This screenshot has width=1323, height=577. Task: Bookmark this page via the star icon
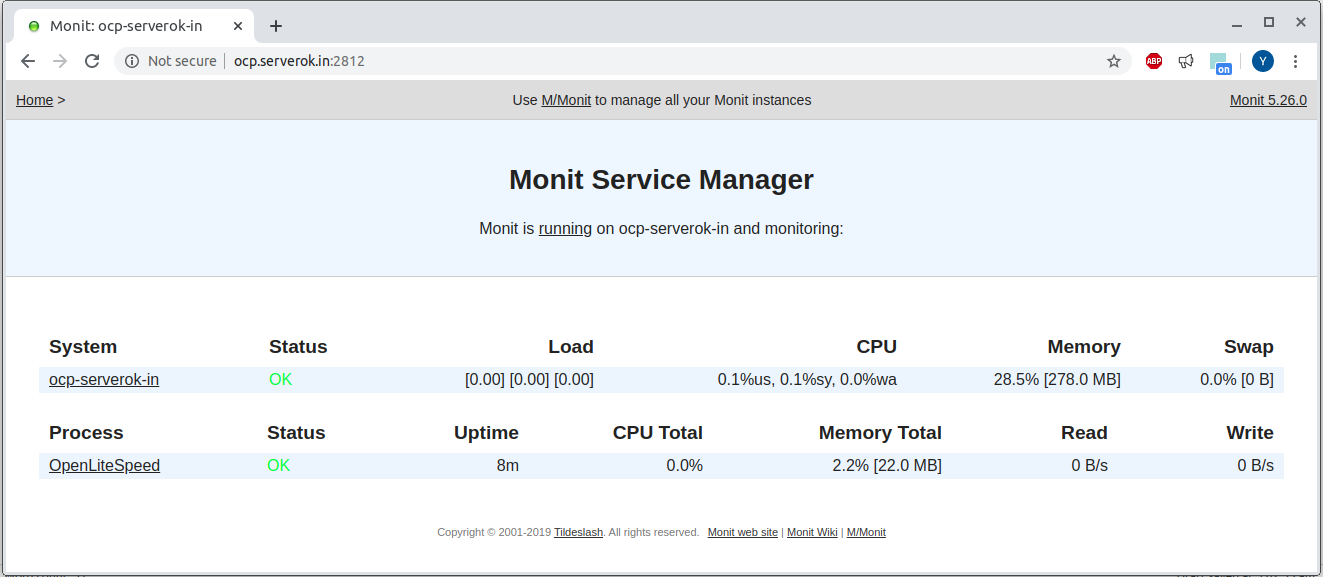(1113, 61)
